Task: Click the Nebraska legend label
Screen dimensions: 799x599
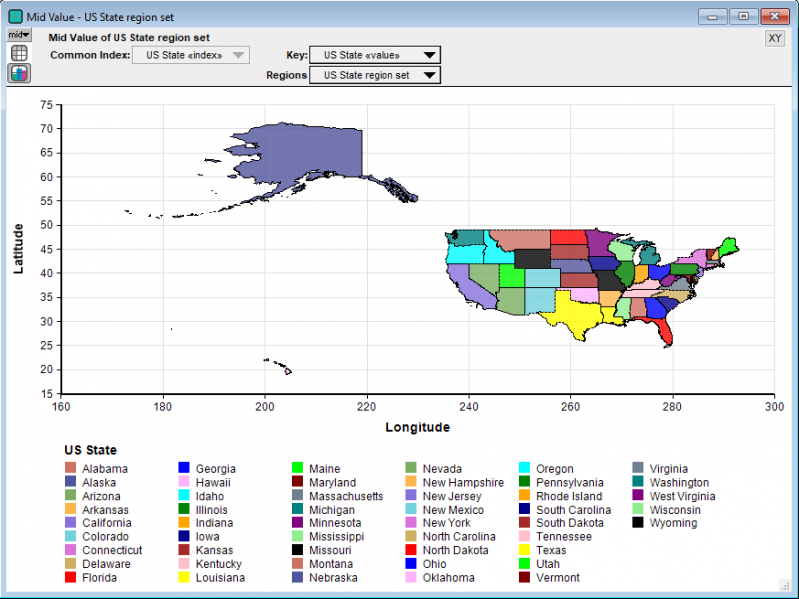Action: point(333,578)
